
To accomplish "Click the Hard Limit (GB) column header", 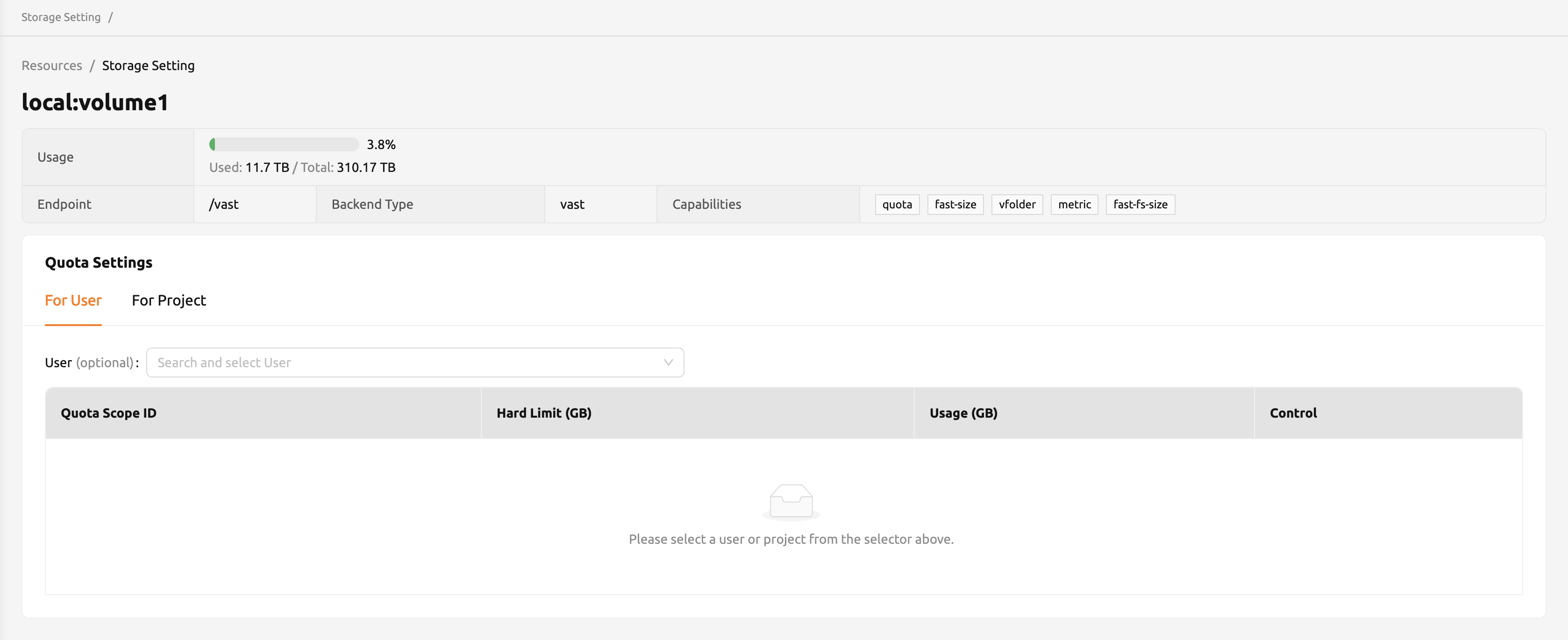I will [698, 413].
